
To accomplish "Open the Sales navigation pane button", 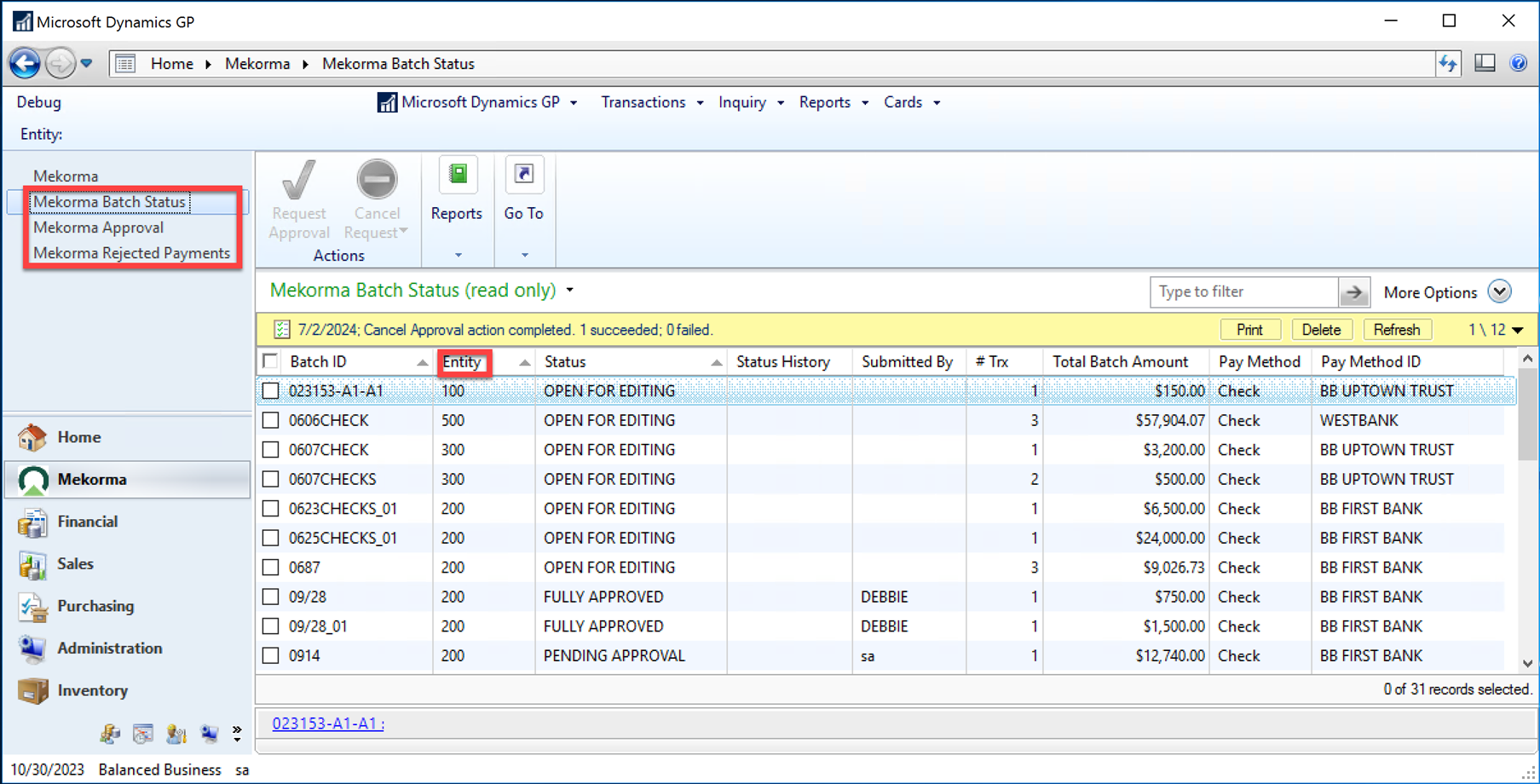I will coord(127,564).
